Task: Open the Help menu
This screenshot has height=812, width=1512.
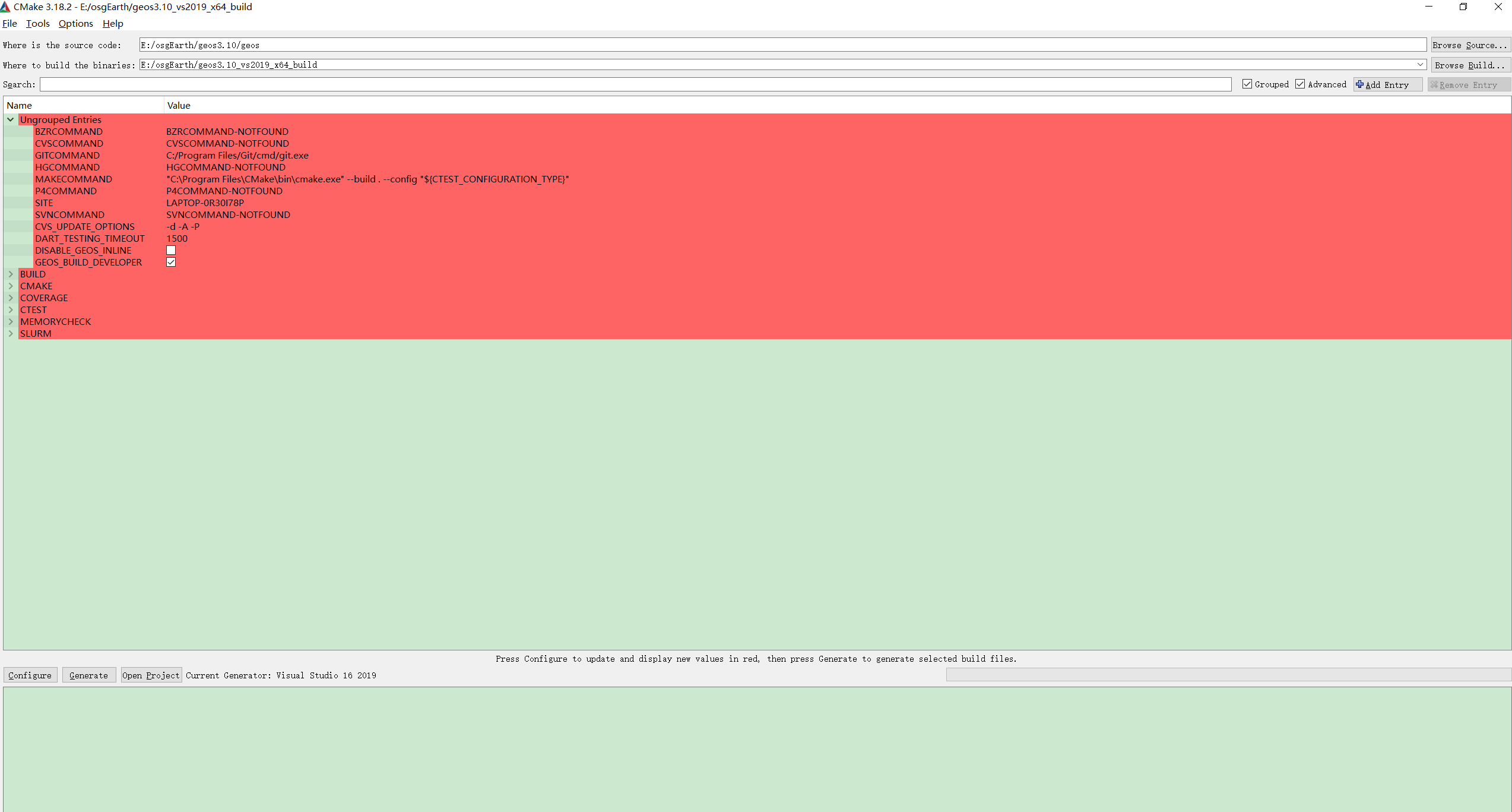Action: pyautogui.click(x=113, y=23)
